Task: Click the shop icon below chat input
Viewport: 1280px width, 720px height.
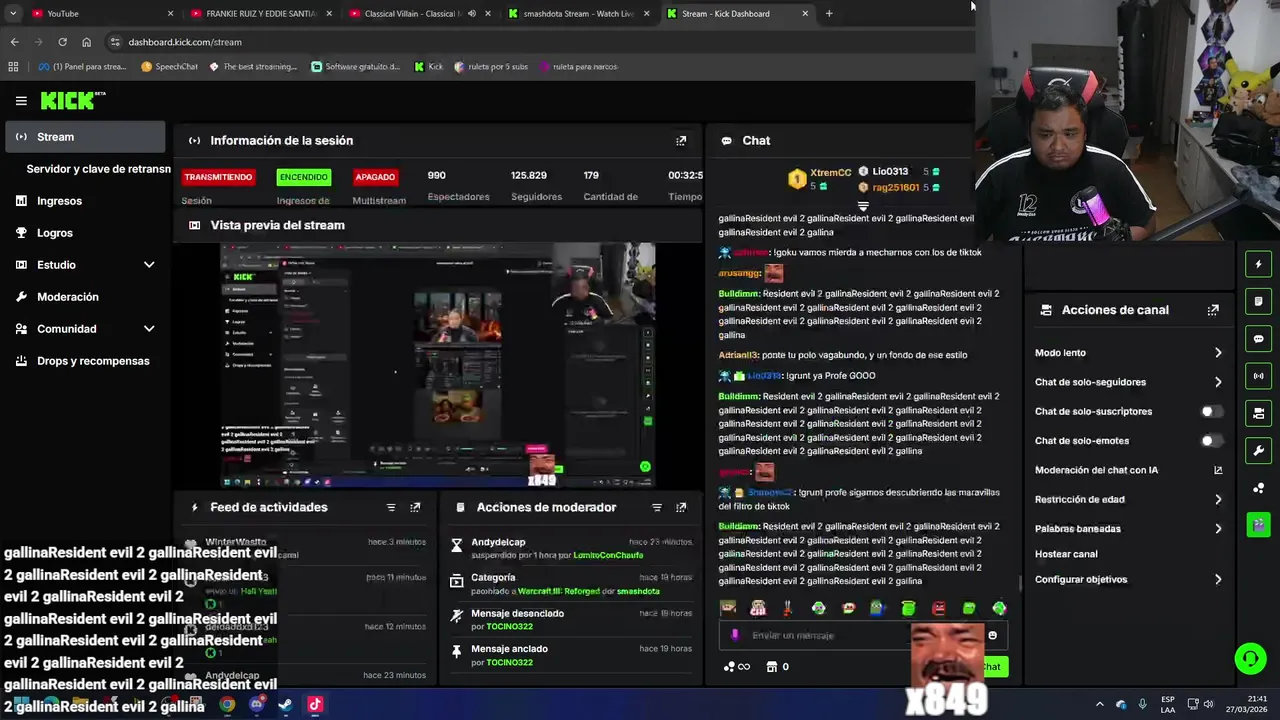Action: click(x=772, y=667)
